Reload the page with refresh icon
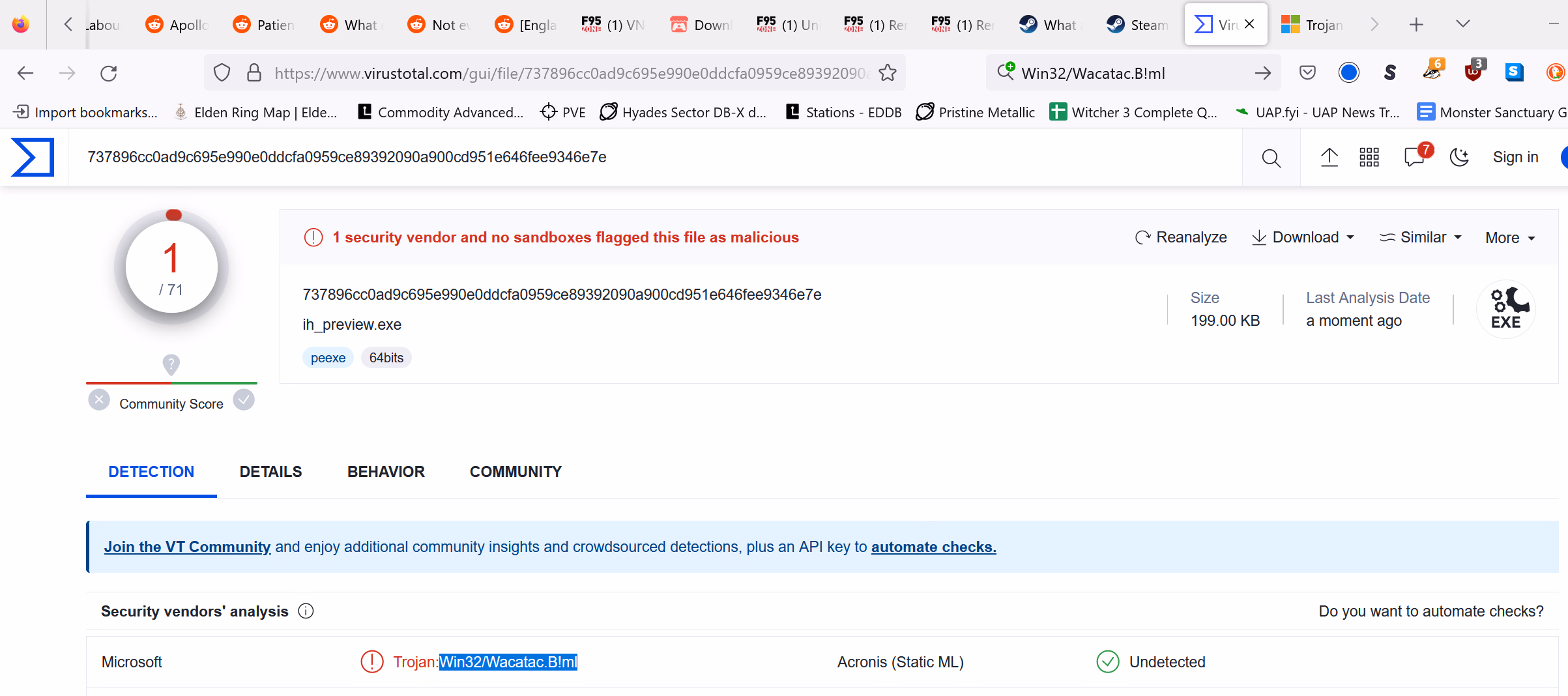This screenshot has height=696, width=1568. [x=109, y=73]
